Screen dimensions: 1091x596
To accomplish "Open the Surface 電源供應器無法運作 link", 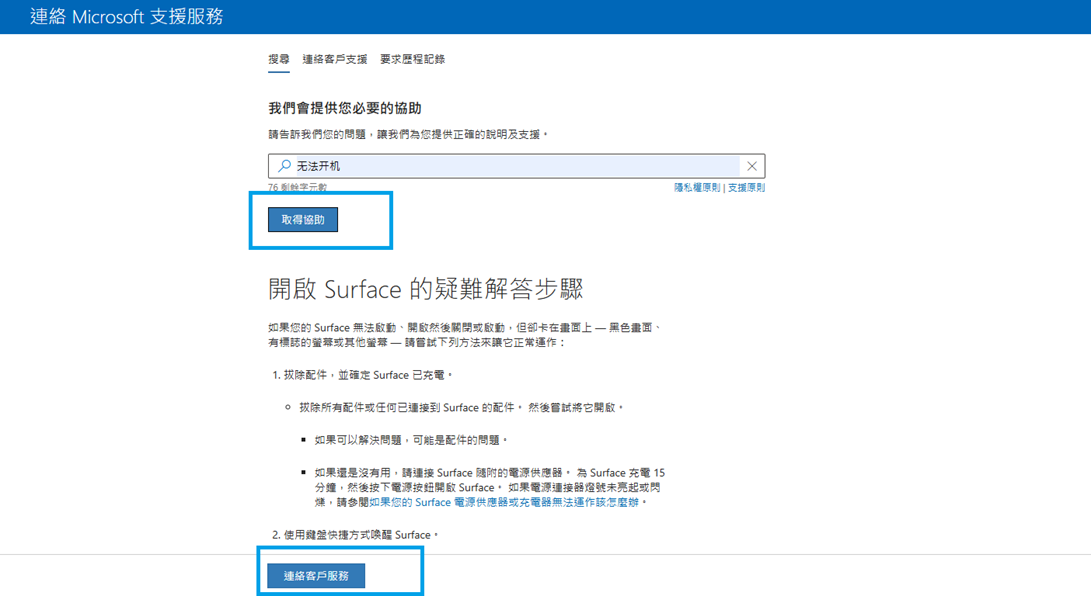I will pos(504,502).
